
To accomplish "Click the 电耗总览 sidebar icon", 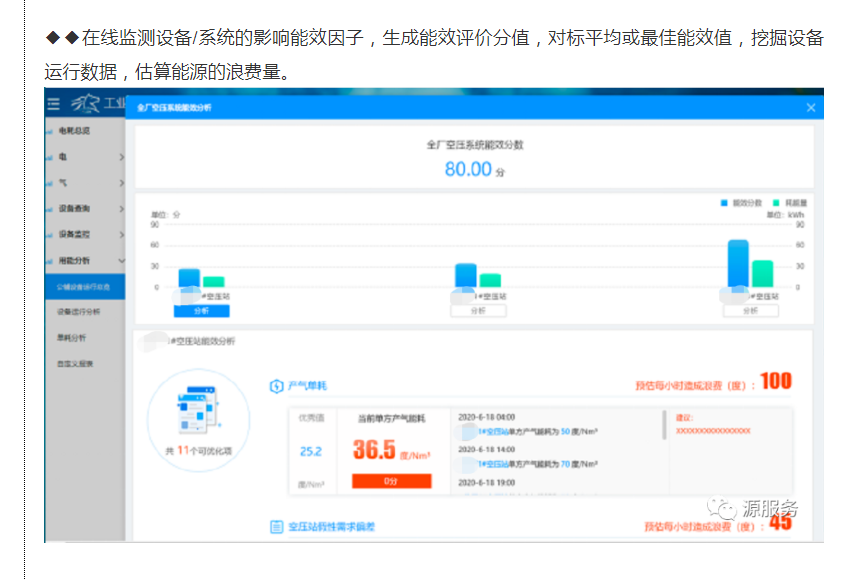I will pos(49,131).
